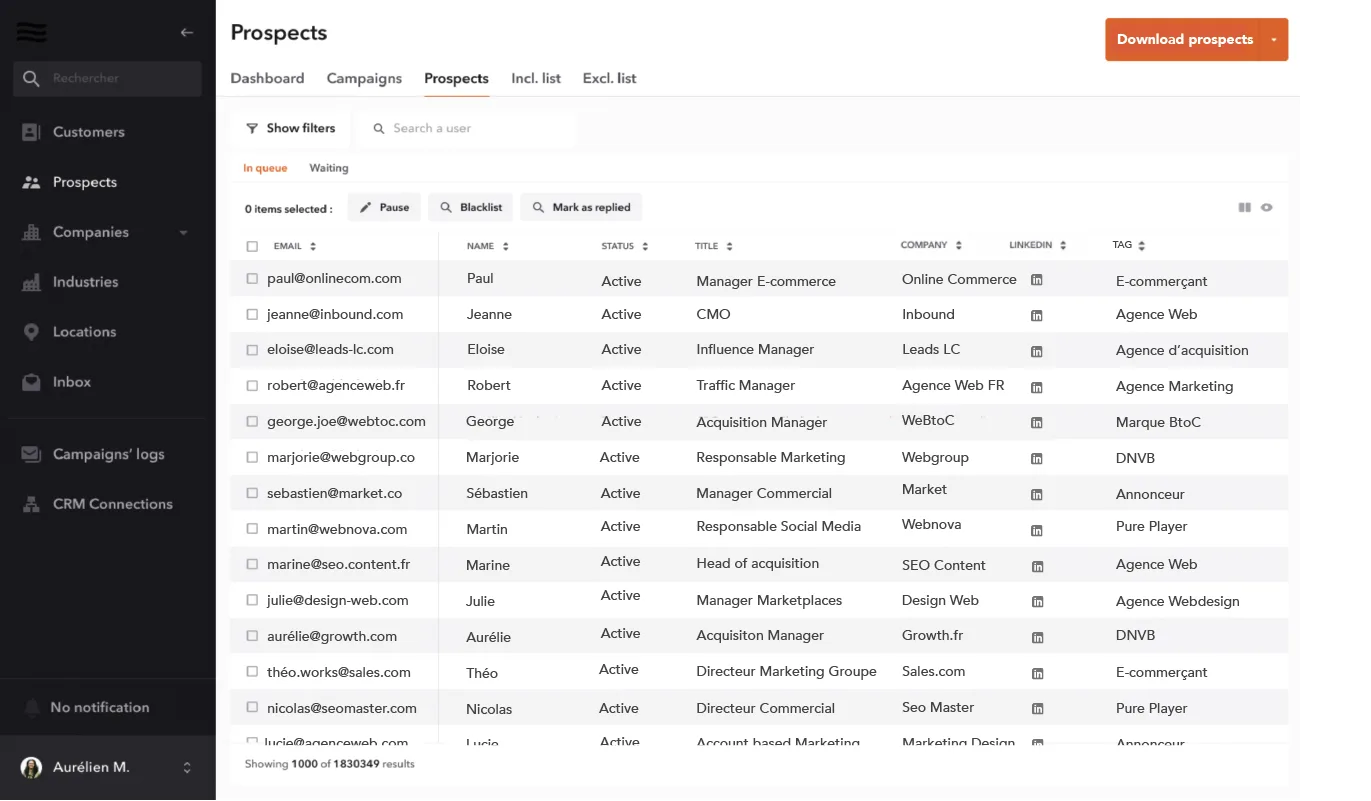The height and width of the screenshot is (801, 1371).
Task: Open the Incl. list tab
Action: pos(536,78)
